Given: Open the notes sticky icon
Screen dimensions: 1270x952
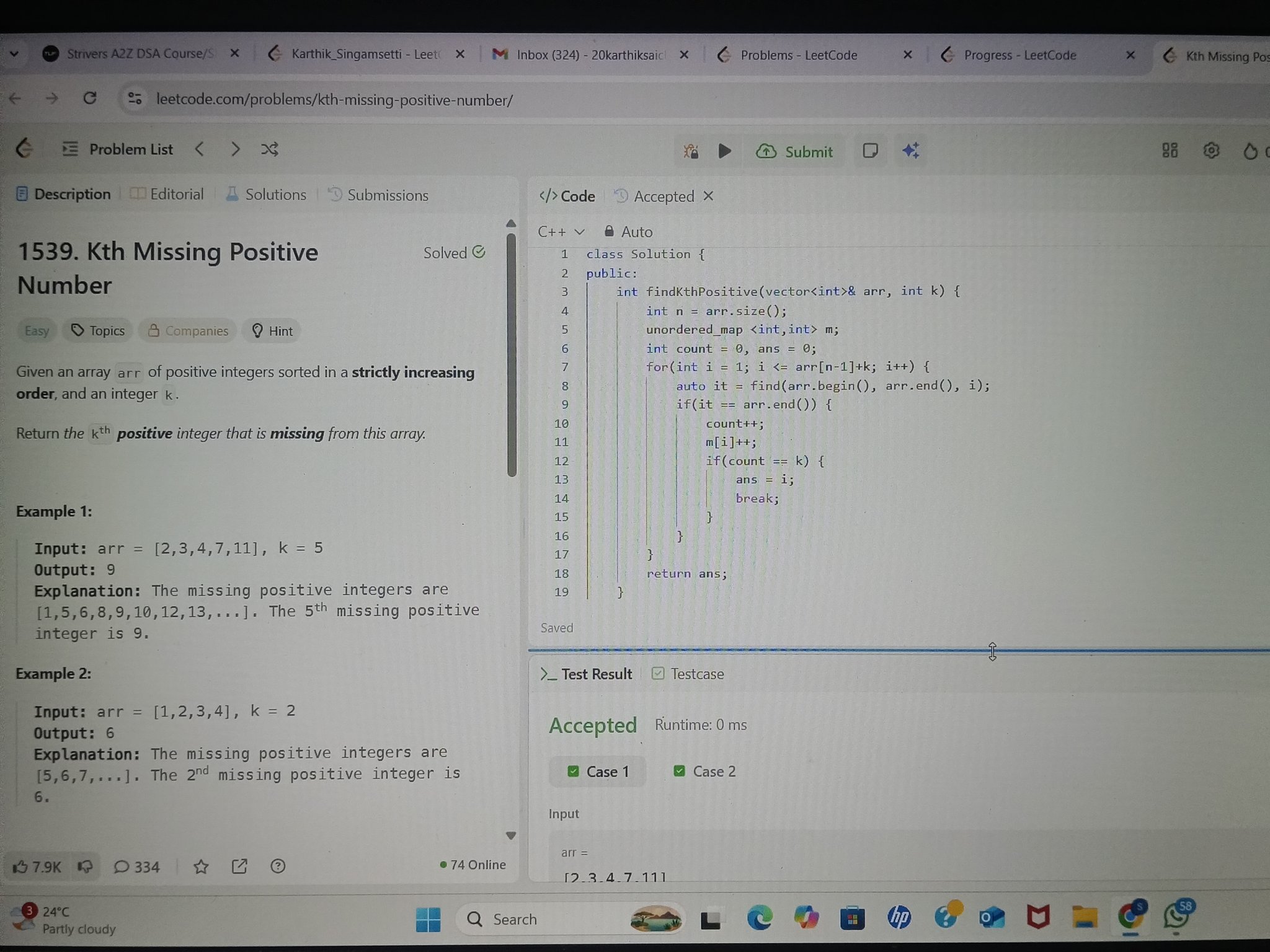Looking at the screenshot, I should (870, 151).
